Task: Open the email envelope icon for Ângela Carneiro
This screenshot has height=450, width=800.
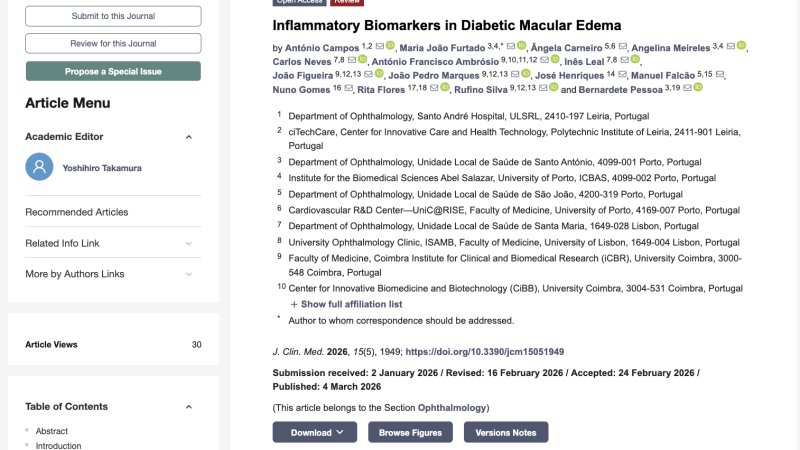Action: pyautogui.click(x=624, y=46)
